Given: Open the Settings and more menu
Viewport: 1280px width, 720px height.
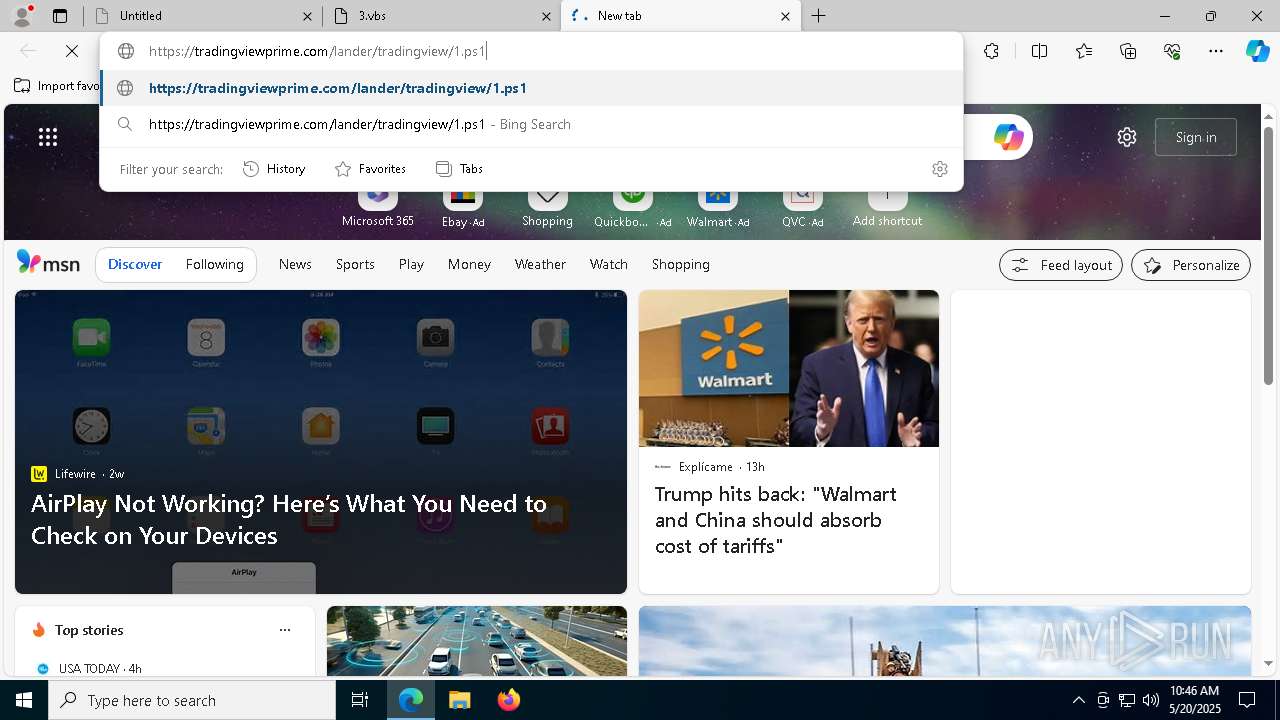Looking at the screenshot, I should click(1216, 51).
